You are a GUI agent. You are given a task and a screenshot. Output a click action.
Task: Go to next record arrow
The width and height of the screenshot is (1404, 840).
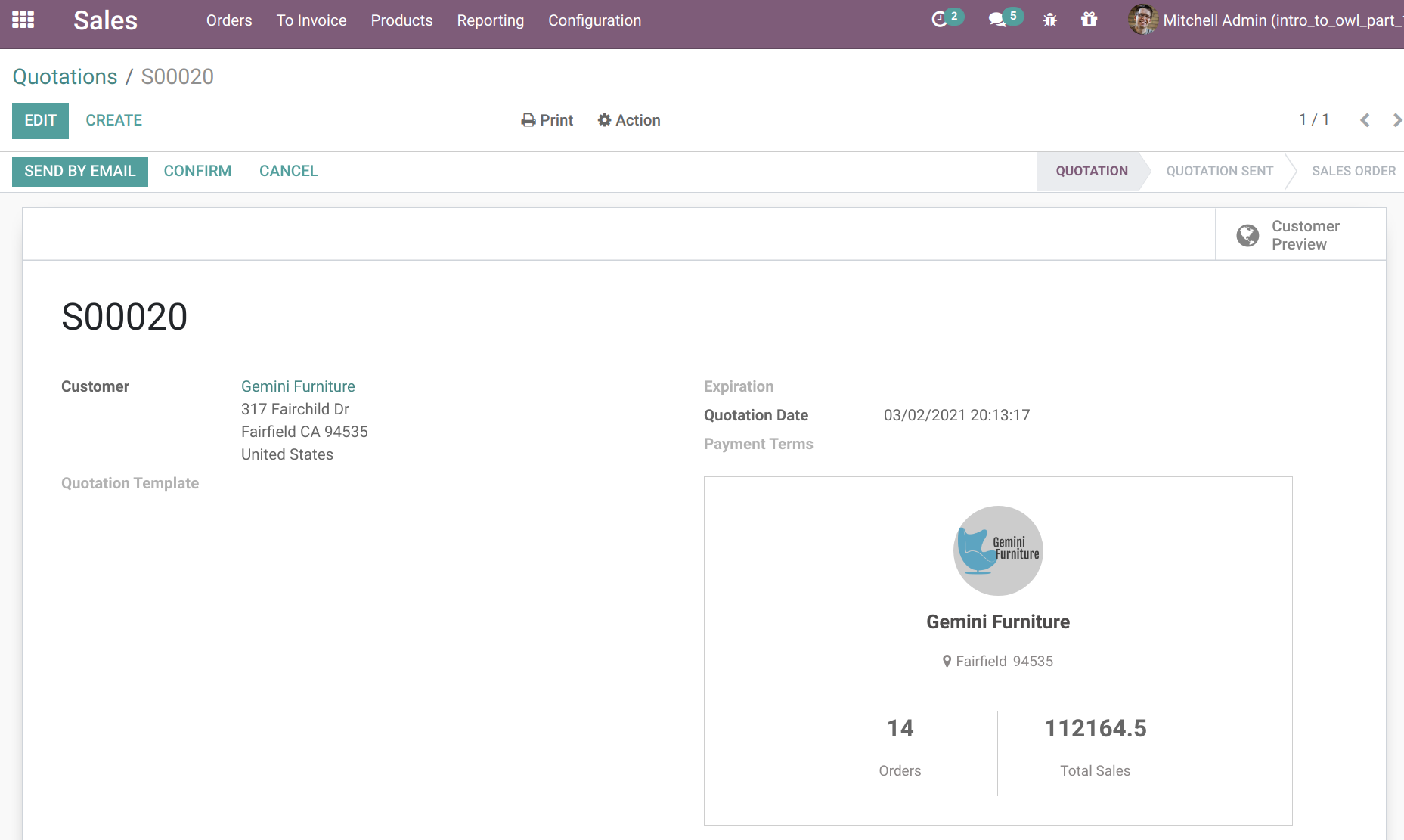[x=1396, y=120]
